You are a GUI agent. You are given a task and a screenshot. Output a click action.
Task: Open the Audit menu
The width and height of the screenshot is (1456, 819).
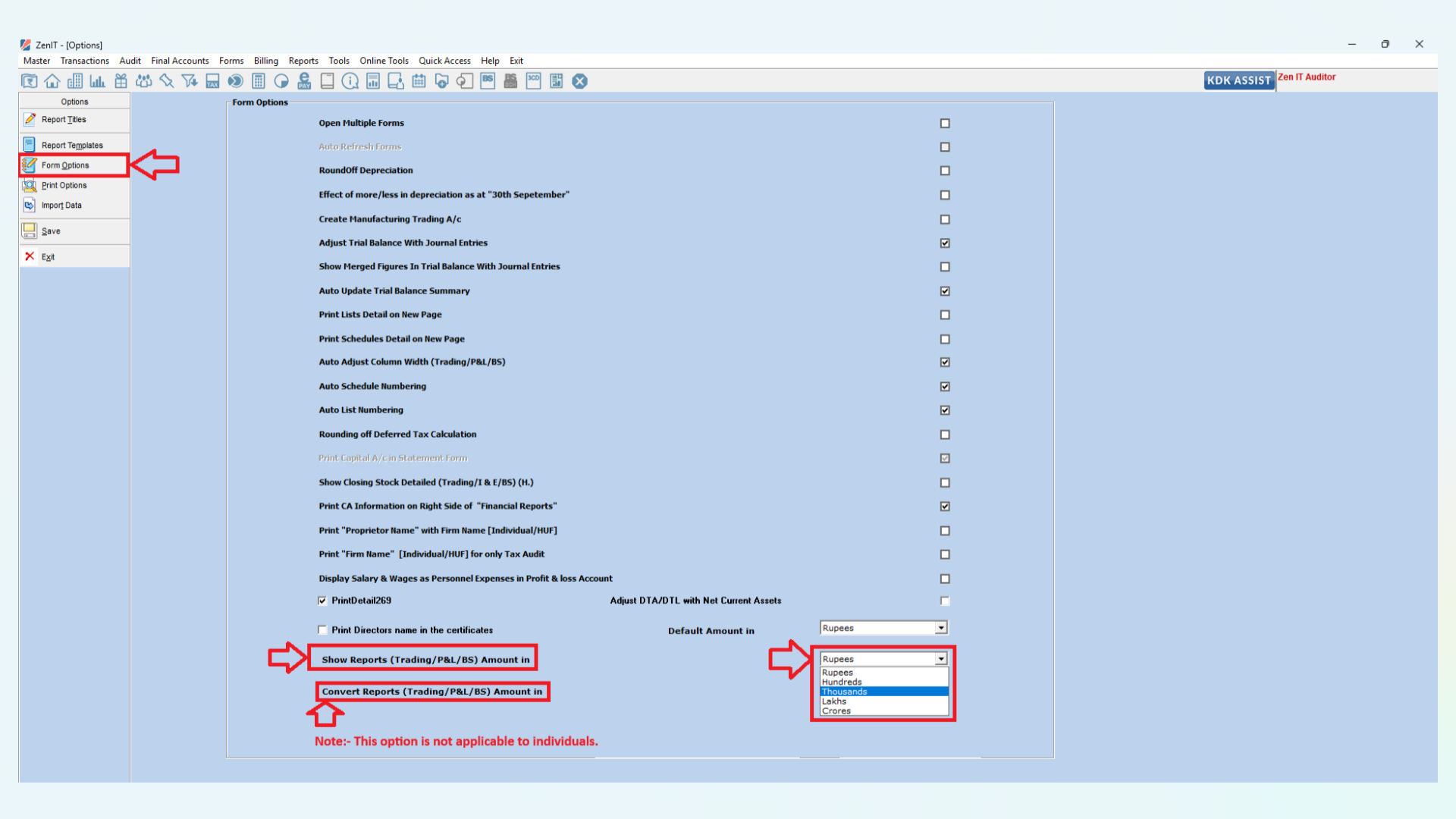130,61
